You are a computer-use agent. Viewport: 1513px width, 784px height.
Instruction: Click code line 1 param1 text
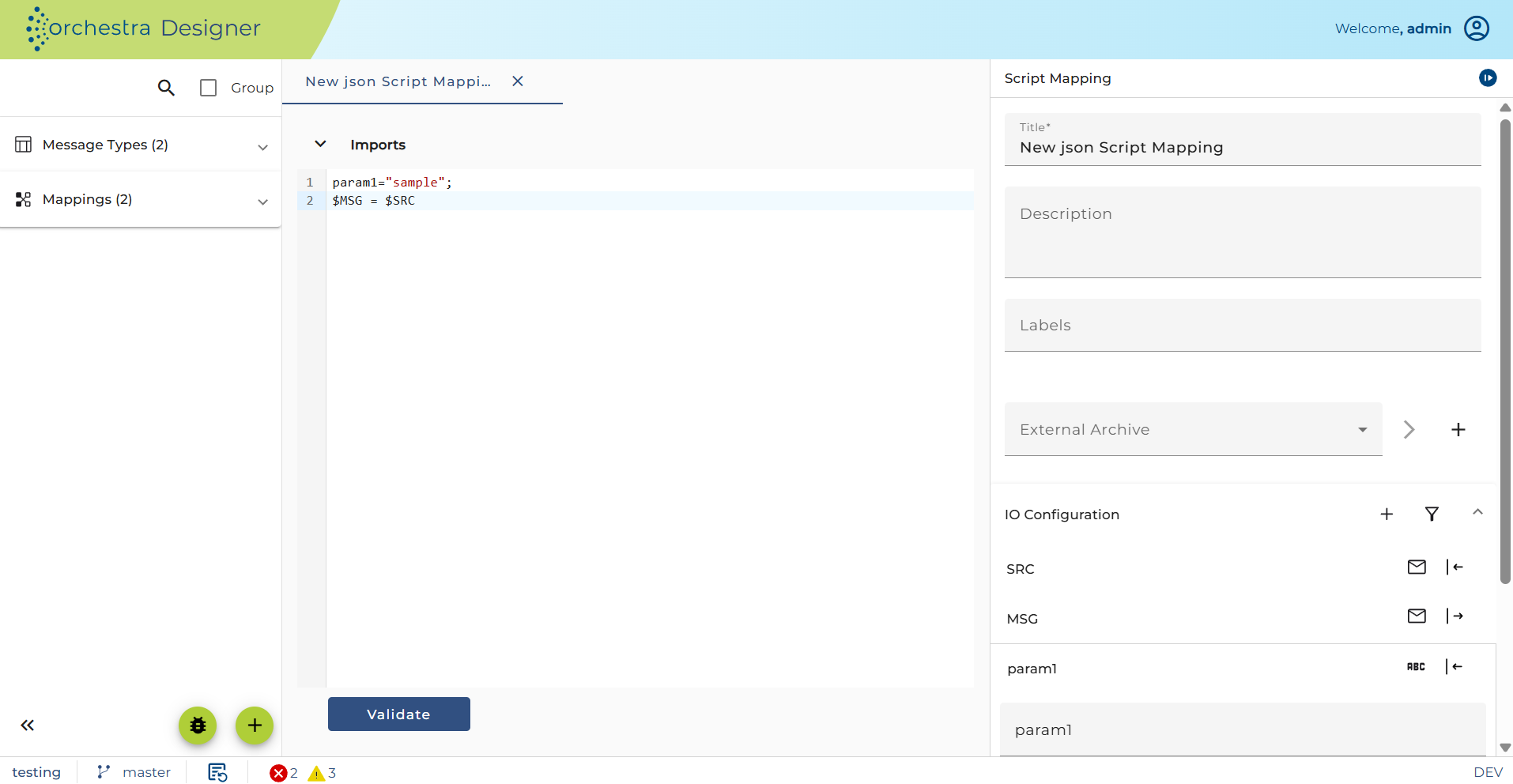click(x=392, y=183)
